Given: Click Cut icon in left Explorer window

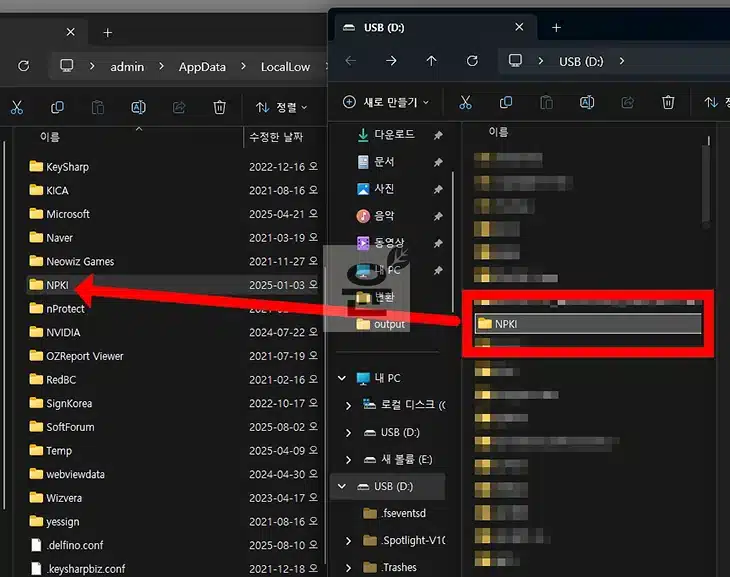Looking at the screenshot, I should click(x=17, y=108).
